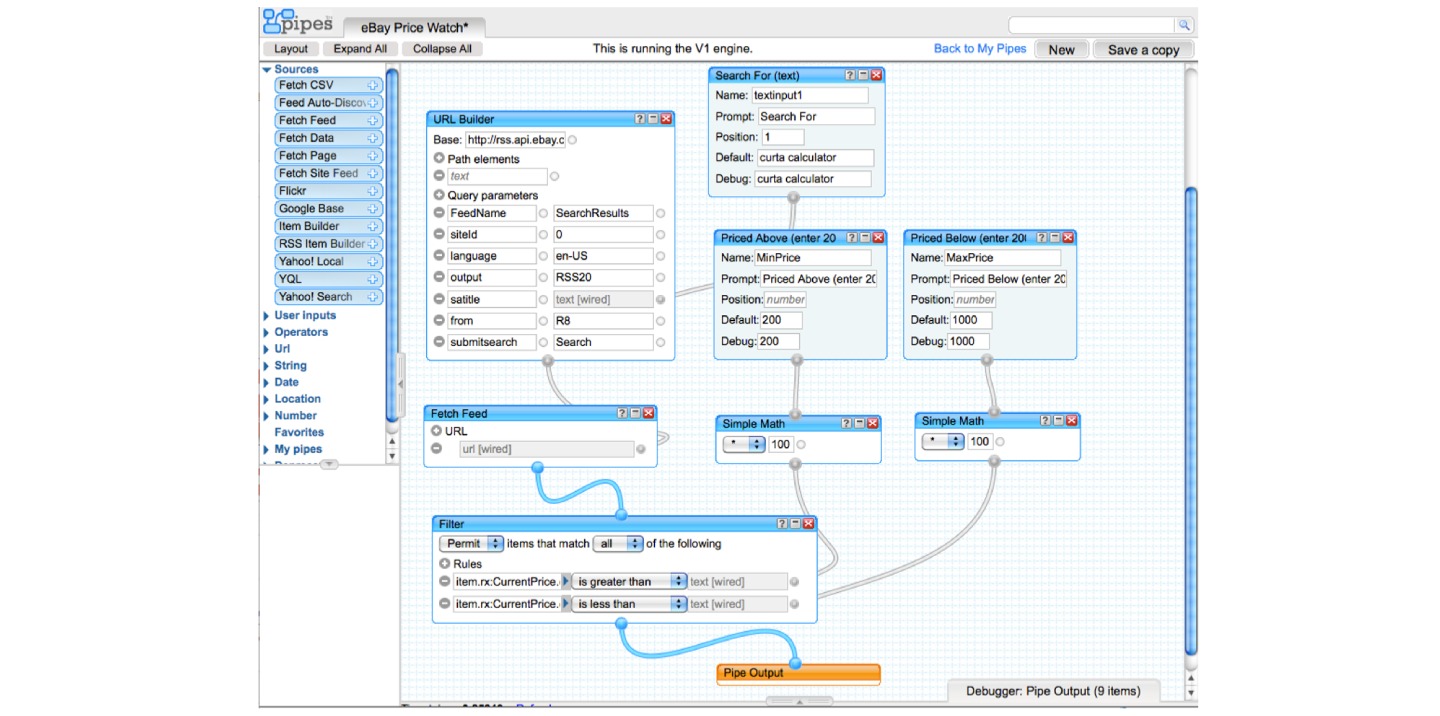Click the magnifier search icon at top right
Screen dimensions: 1440x716
click(1184, 25)
